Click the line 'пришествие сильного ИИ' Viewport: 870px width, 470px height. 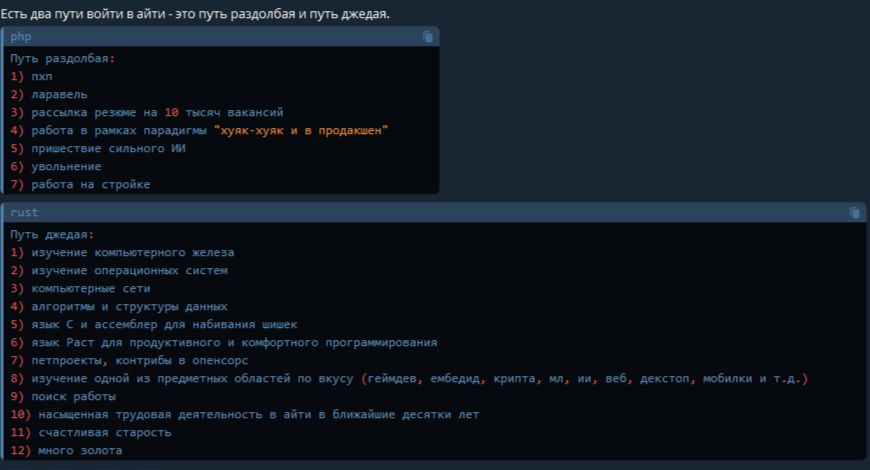pos(108,149)
